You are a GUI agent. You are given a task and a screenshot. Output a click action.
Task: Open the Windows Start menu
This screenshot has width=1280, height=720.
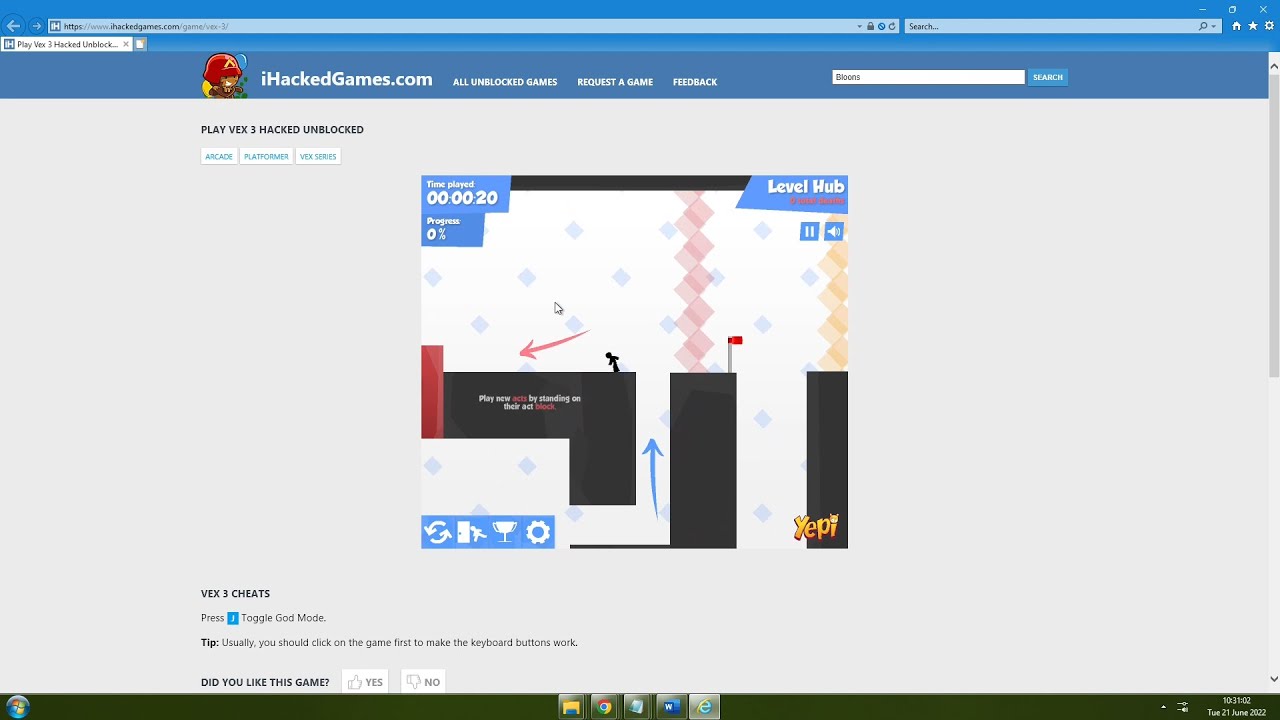click(17, 707)
